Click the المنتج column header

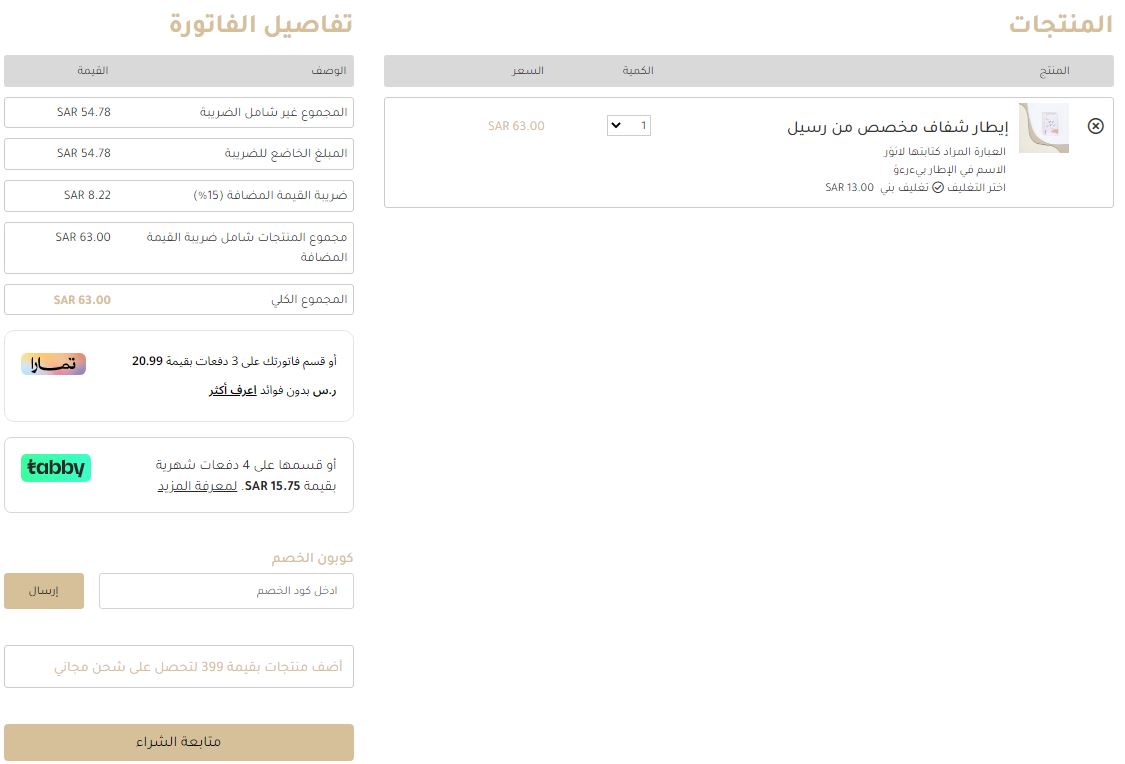point(1054,71)
